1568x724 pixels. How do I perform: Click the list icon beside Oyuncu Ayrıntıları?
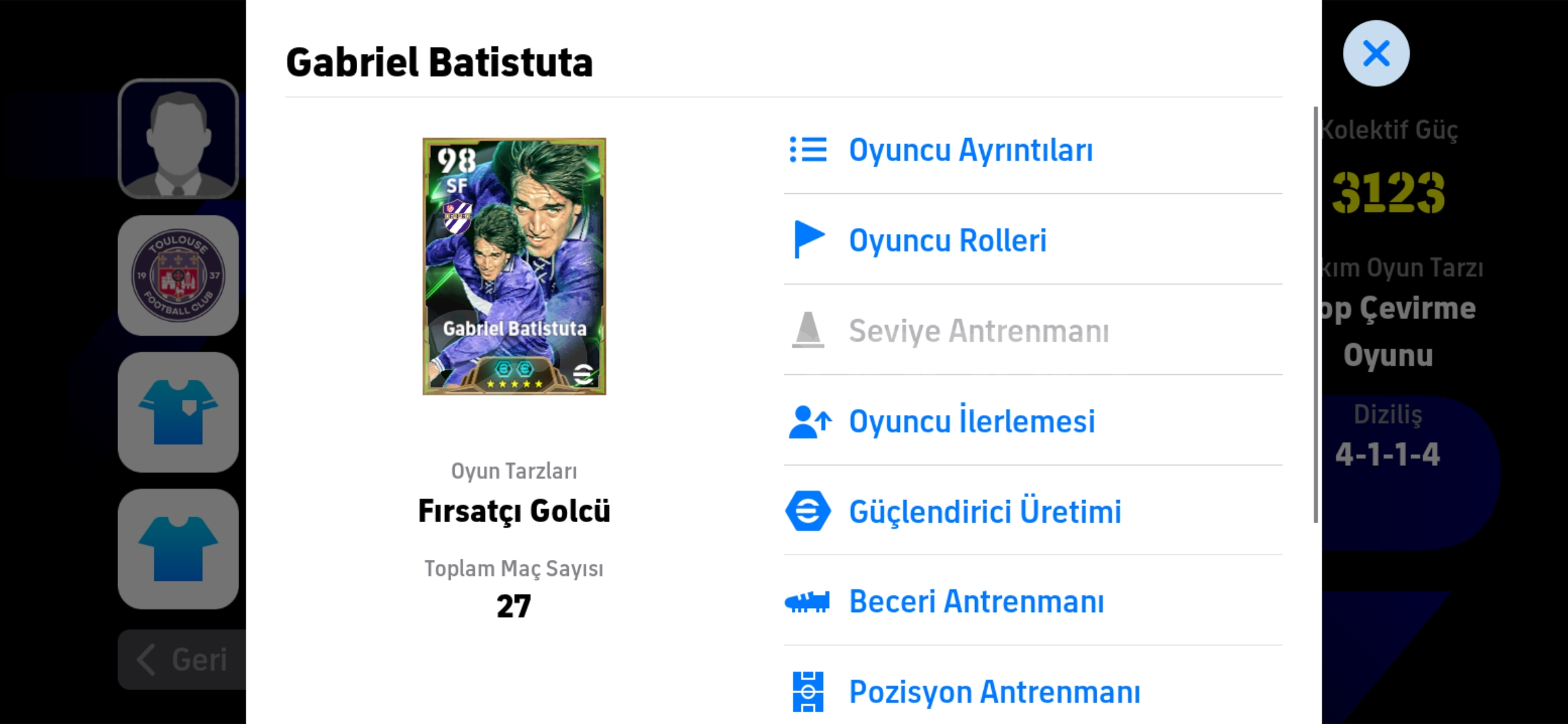[x=808, y=149]
